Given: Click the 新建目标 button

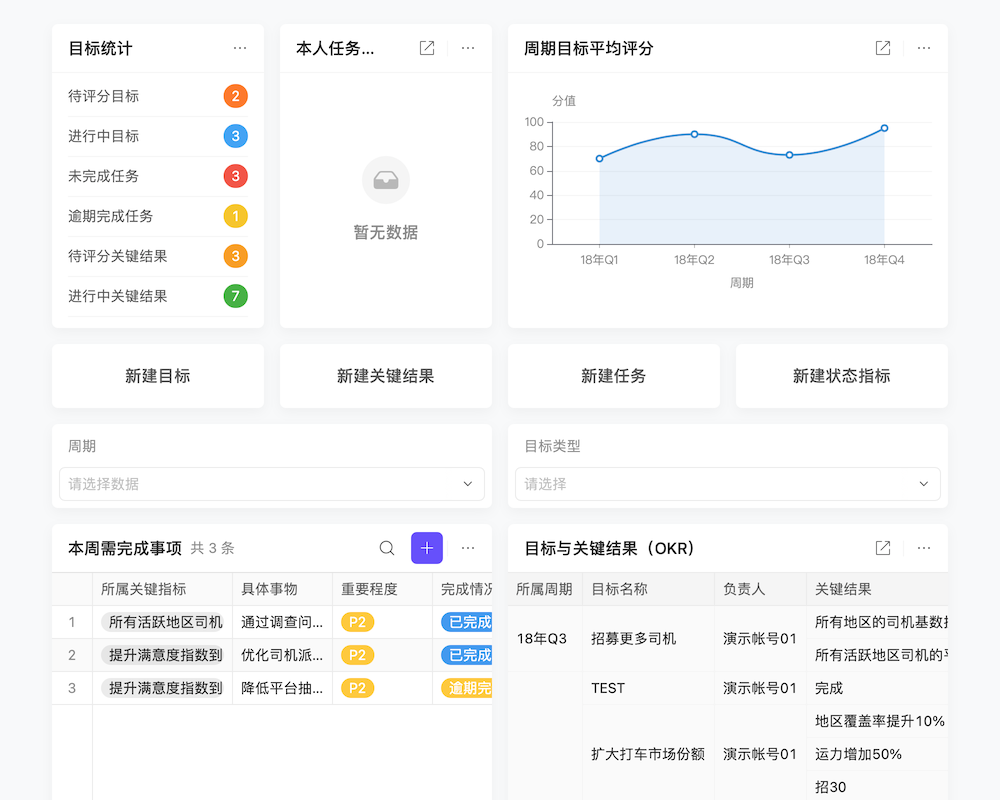Looking at the screenshot, I should tap(157, 375).
